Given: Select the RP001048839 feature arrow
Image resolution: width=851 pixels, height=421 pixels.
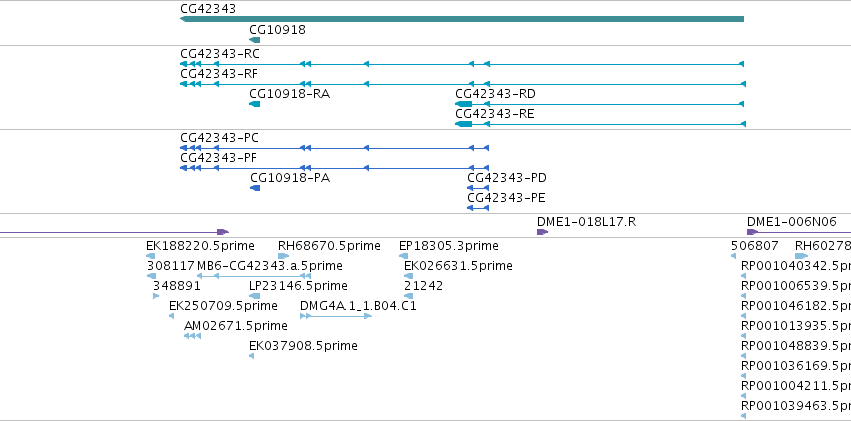Looking at the screenshot, I should pos(744,356).
